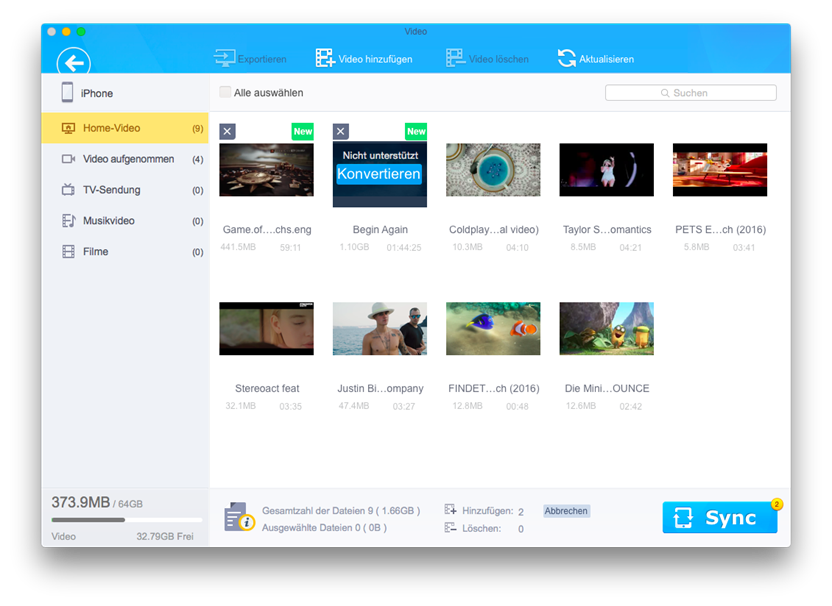
Task: Refresh list with Aktualisieren
Action: click(595, 58)
